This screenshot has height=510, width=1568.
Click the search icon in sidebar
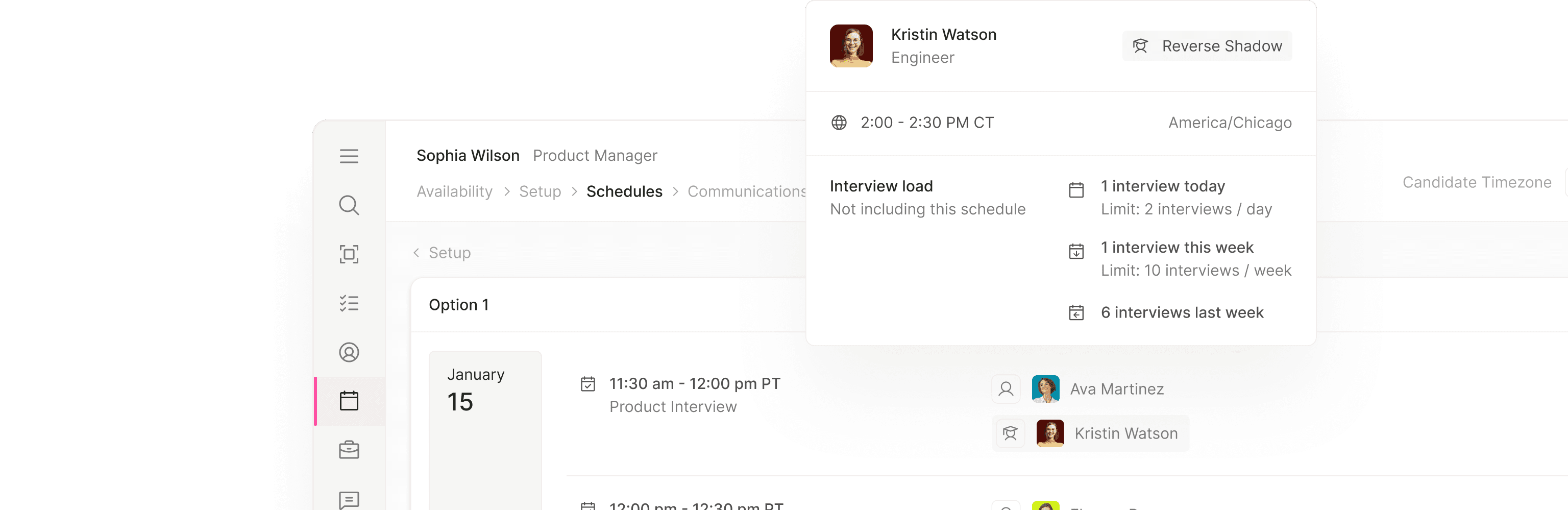[x=349, y=205]
